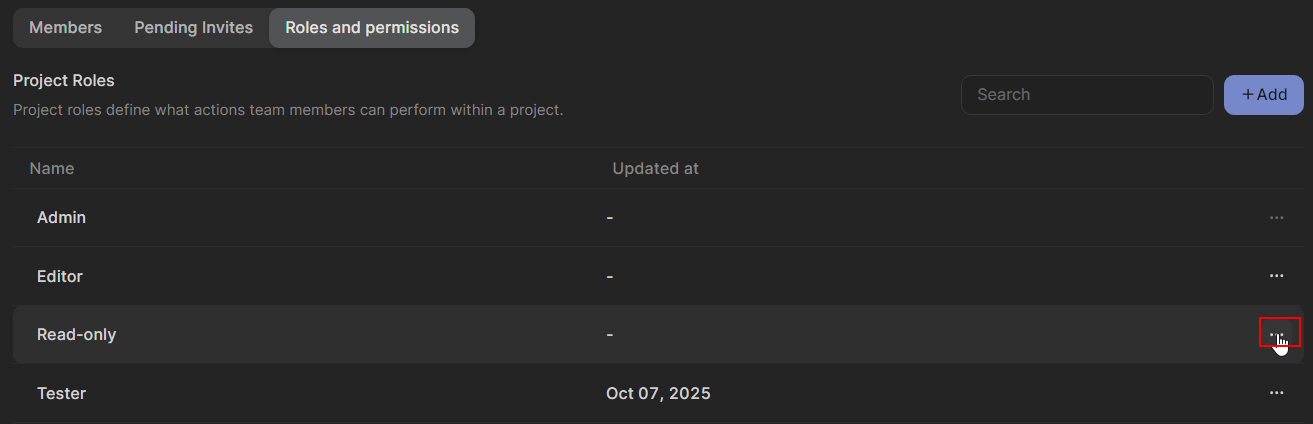
Task: Click the Project Roles heading
Action: (64, 80)
